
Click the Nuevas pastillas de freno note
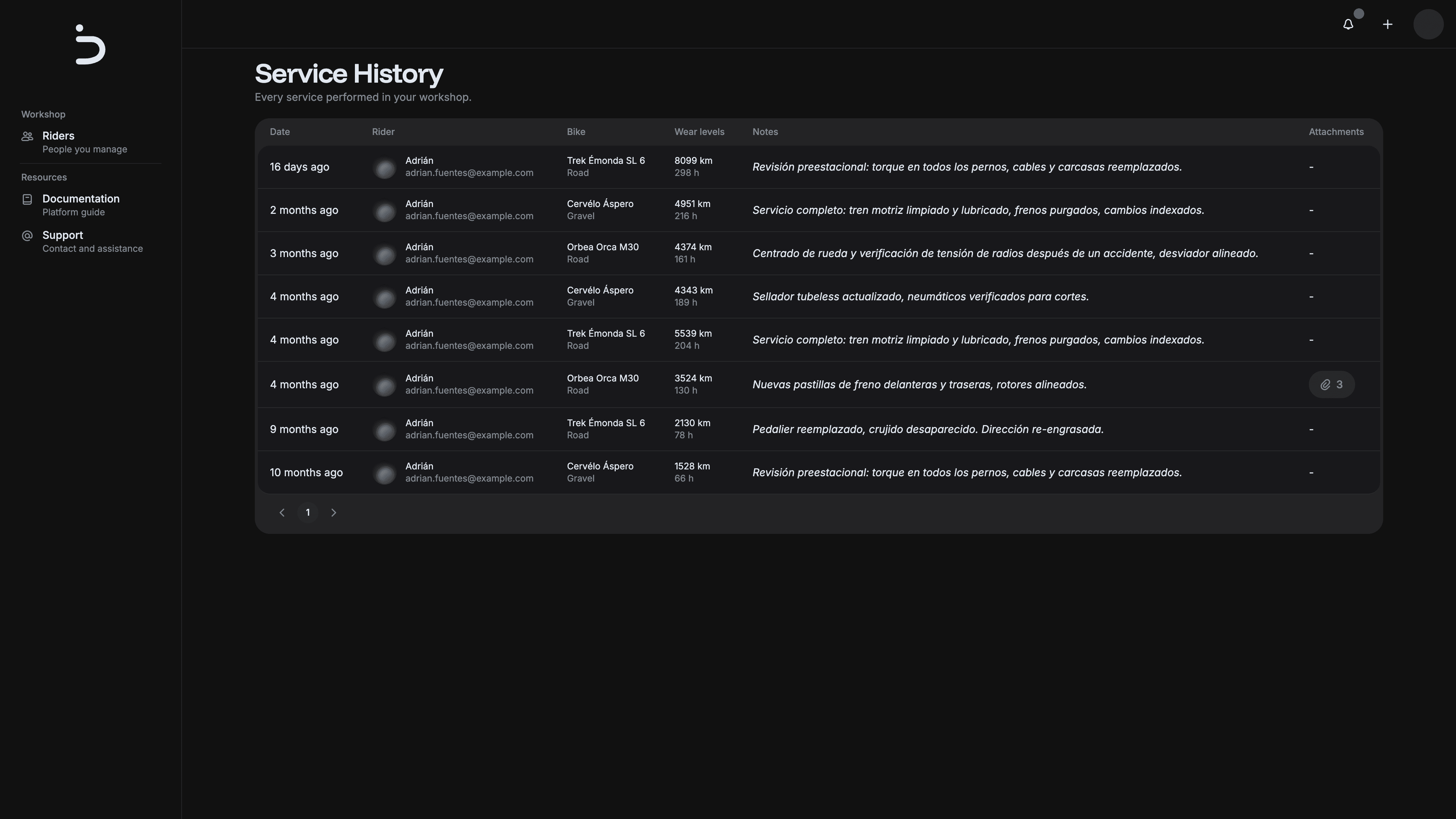[x=919, y=384]
